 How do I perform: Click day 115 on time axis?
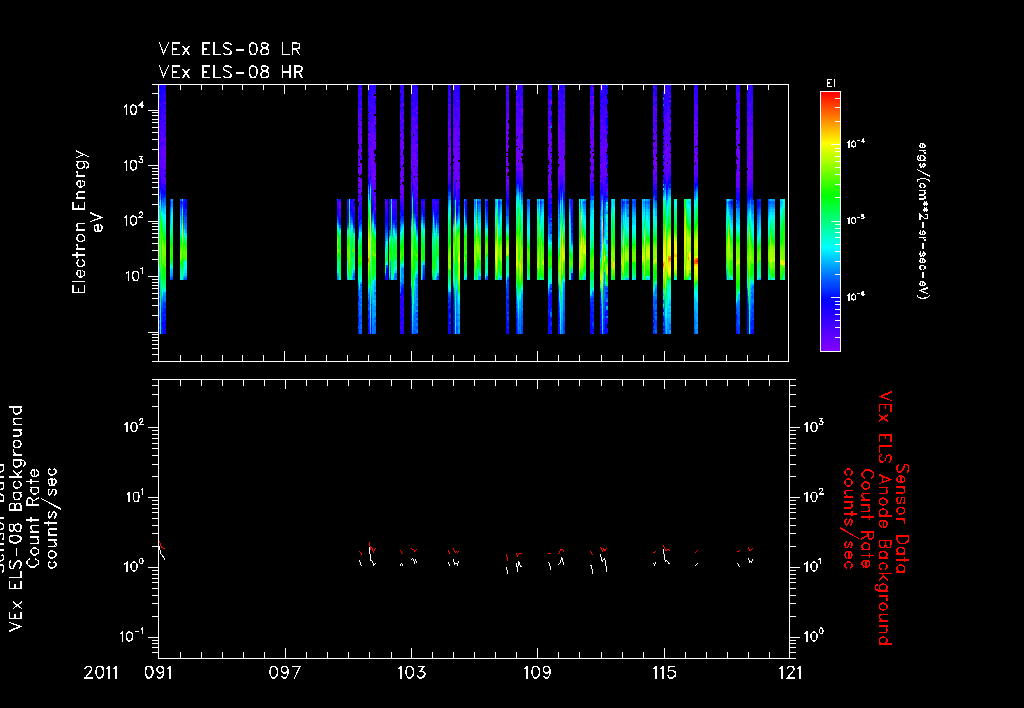pos(664,673)
